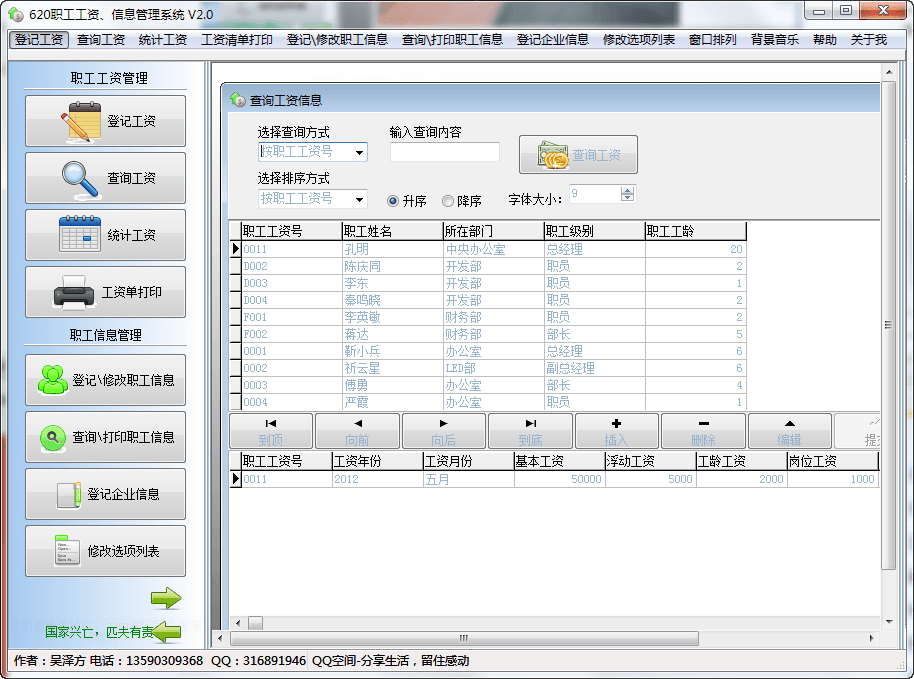Open the 登记\修改职工信息 menu
914x679 pixels.
coord(337,40)
